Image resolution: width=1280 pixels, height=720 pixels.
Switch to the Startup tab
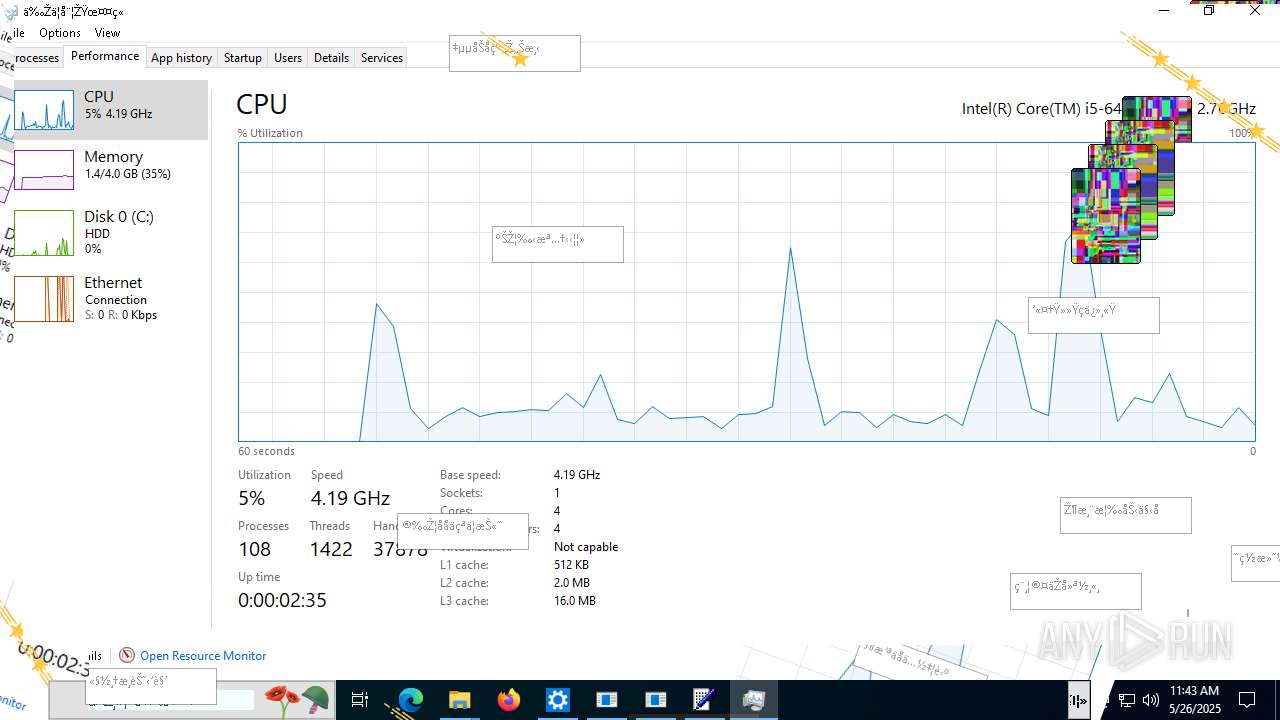click(x=242, y=58)
